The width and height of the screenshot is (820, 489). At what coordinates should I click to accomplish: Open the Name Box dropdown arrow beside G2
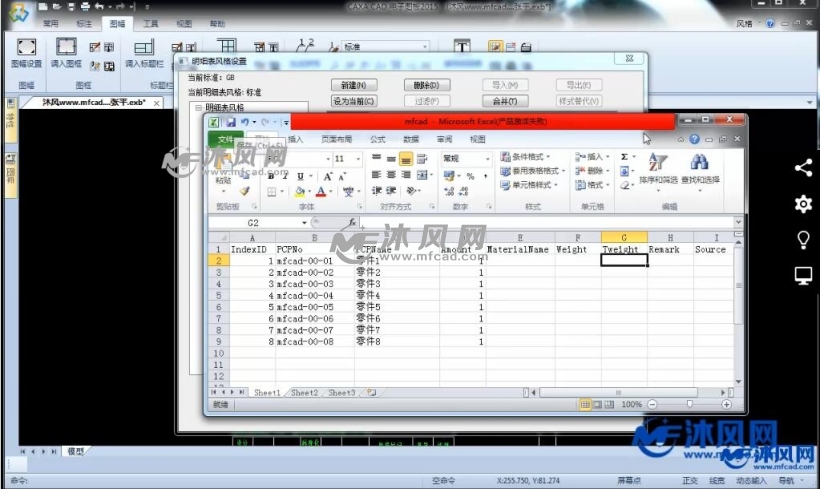(304, 223)
